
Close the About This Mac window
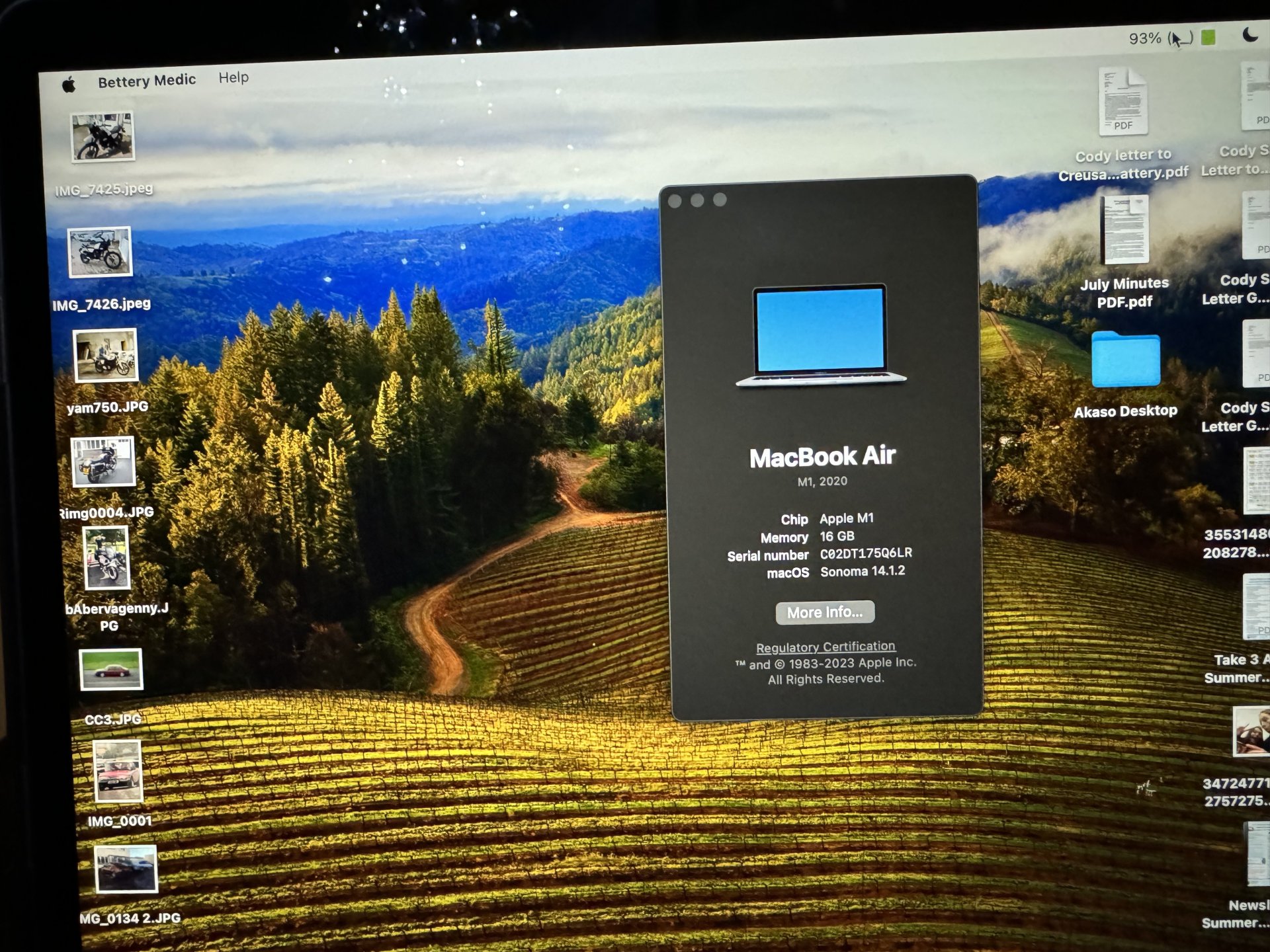coord(675,201)
